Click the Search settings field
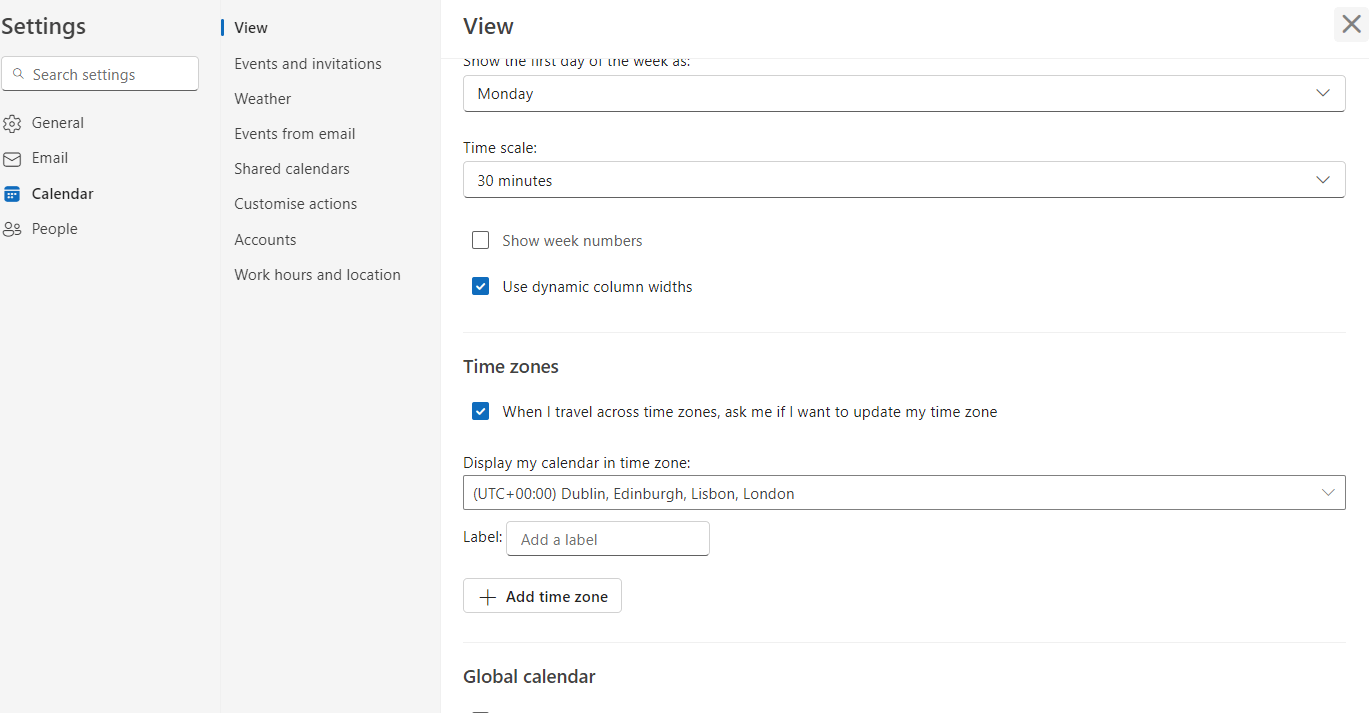Image resolution: width=1369 pixels, height=713 pixels. click(x=110, y=74)
